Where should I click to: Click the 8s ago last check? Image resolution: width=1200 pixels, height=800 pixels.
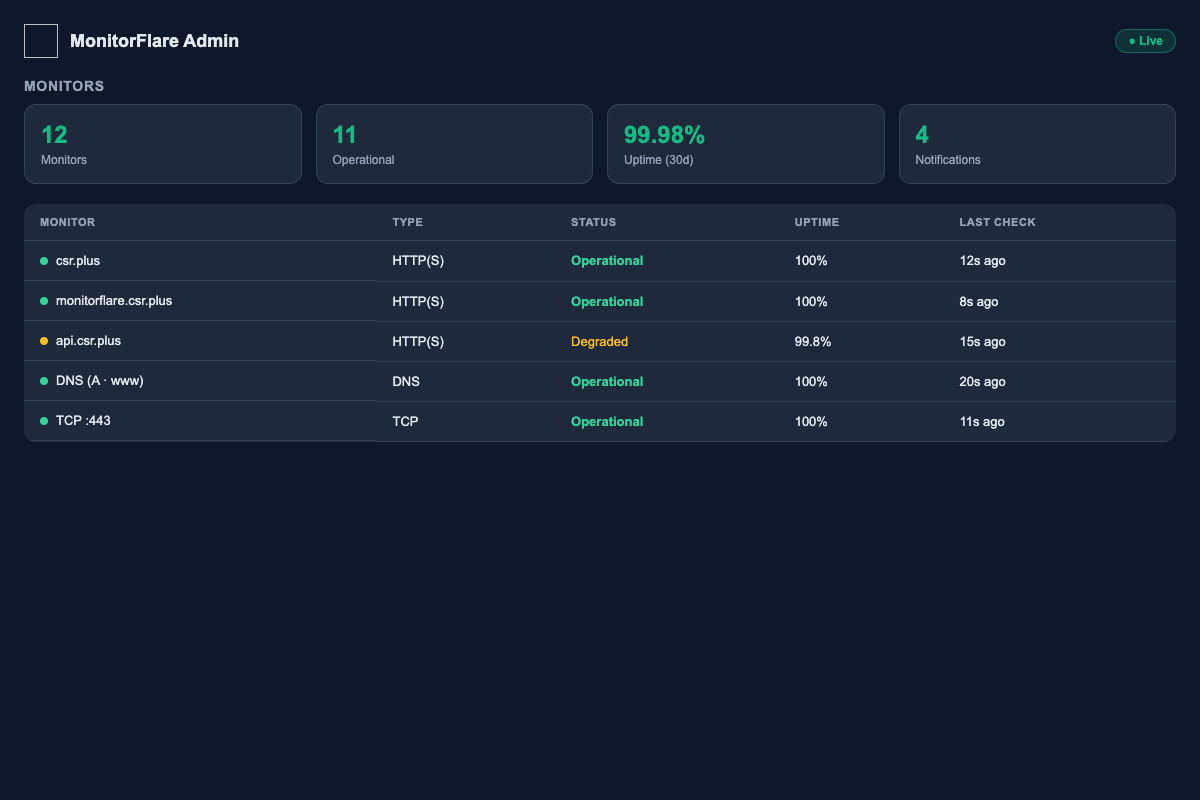(x=978, y=302)
